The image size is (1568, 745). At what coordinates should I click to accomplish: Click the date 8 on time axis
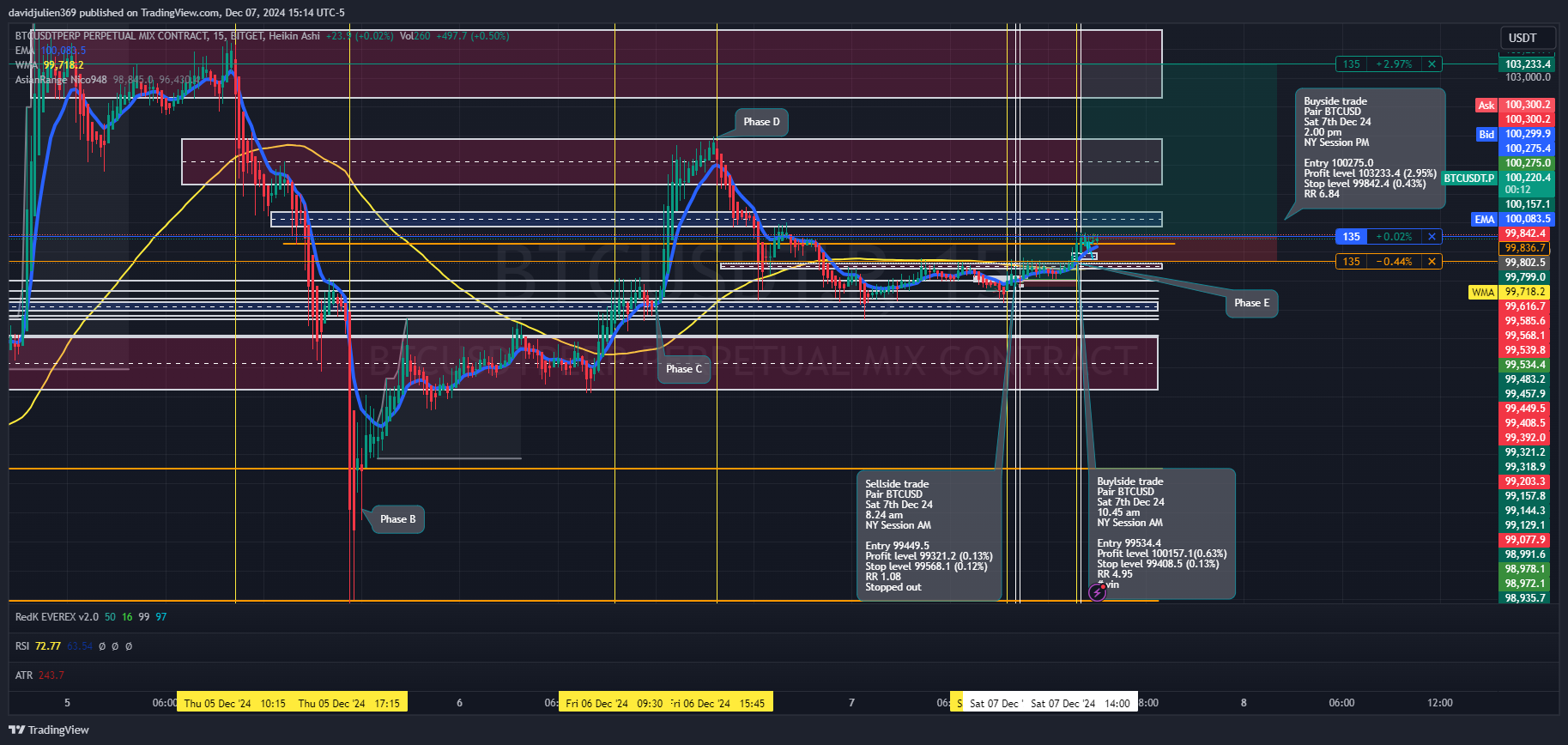(1244, 703)
